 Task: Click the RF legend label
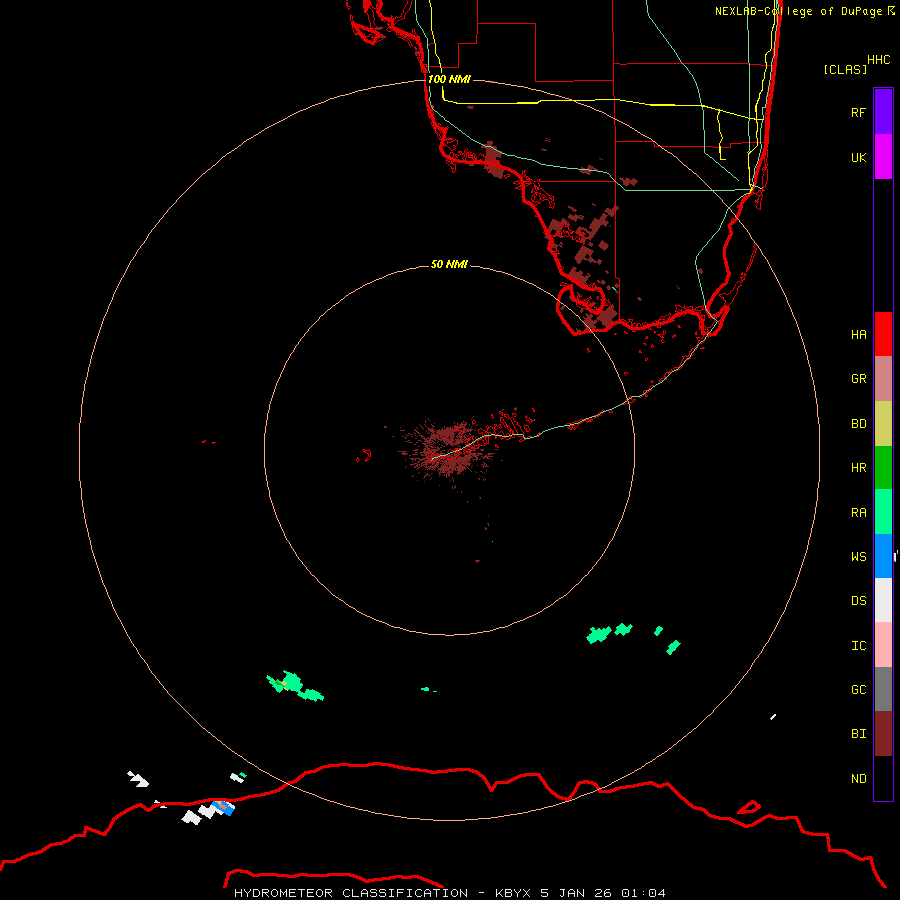click(x=858, y=112)
